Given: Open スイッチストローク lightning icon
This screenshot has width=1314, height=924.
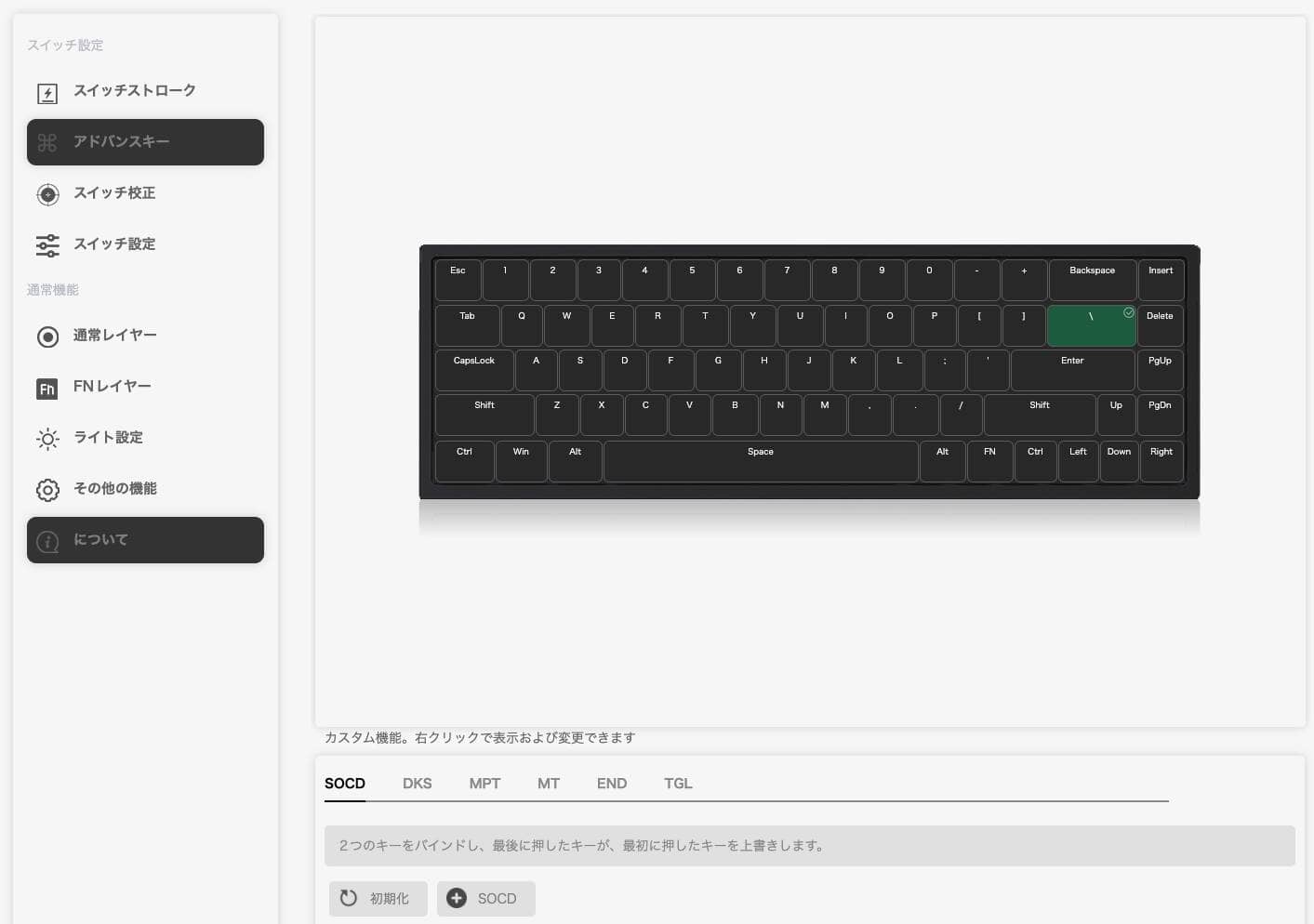Looking at the screenshot, I should coord(47,93).
